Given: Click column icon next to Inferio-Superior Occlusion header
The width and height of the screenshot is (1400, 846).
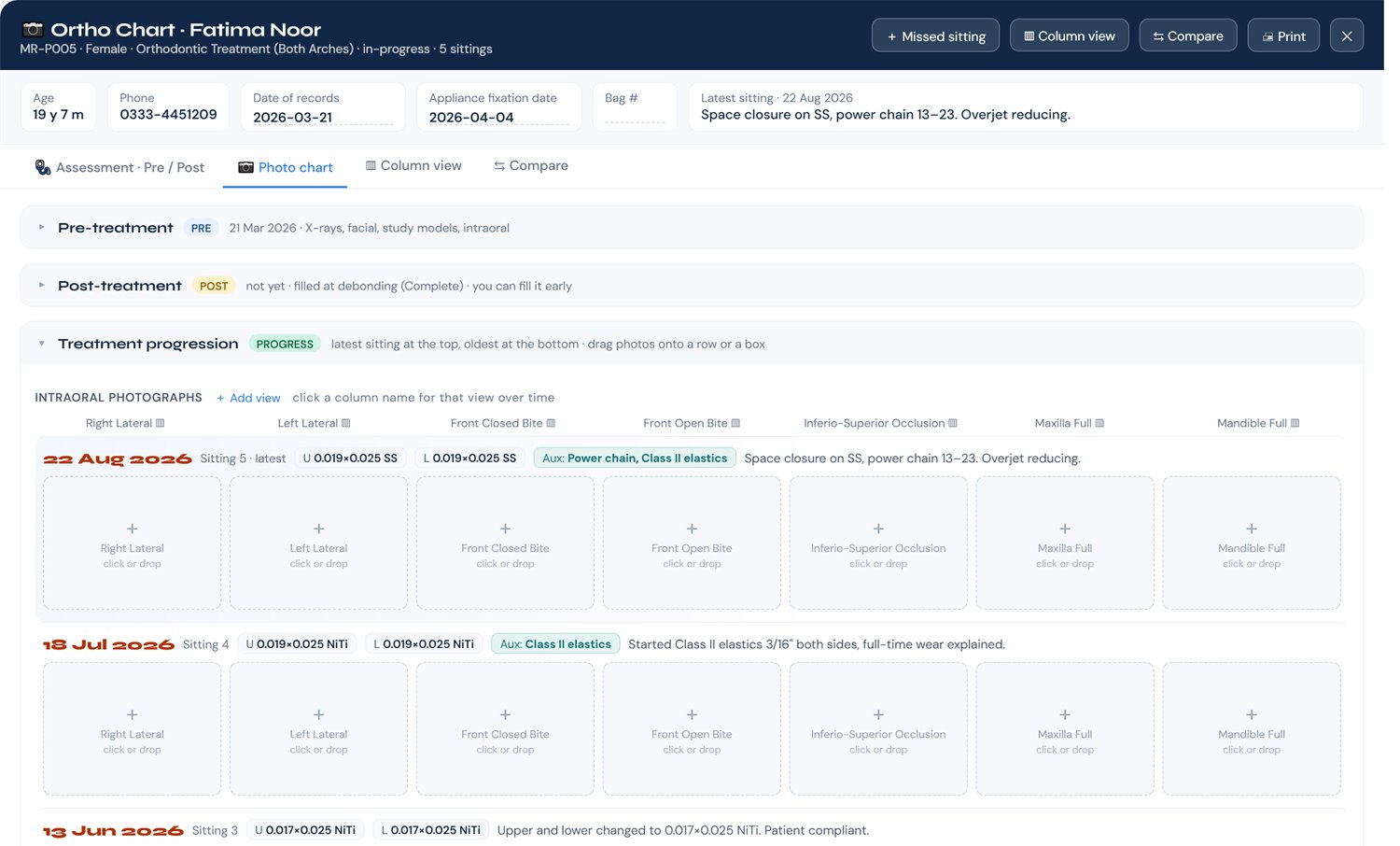Looking at the screenshot, I should click(x=953, y=423).
